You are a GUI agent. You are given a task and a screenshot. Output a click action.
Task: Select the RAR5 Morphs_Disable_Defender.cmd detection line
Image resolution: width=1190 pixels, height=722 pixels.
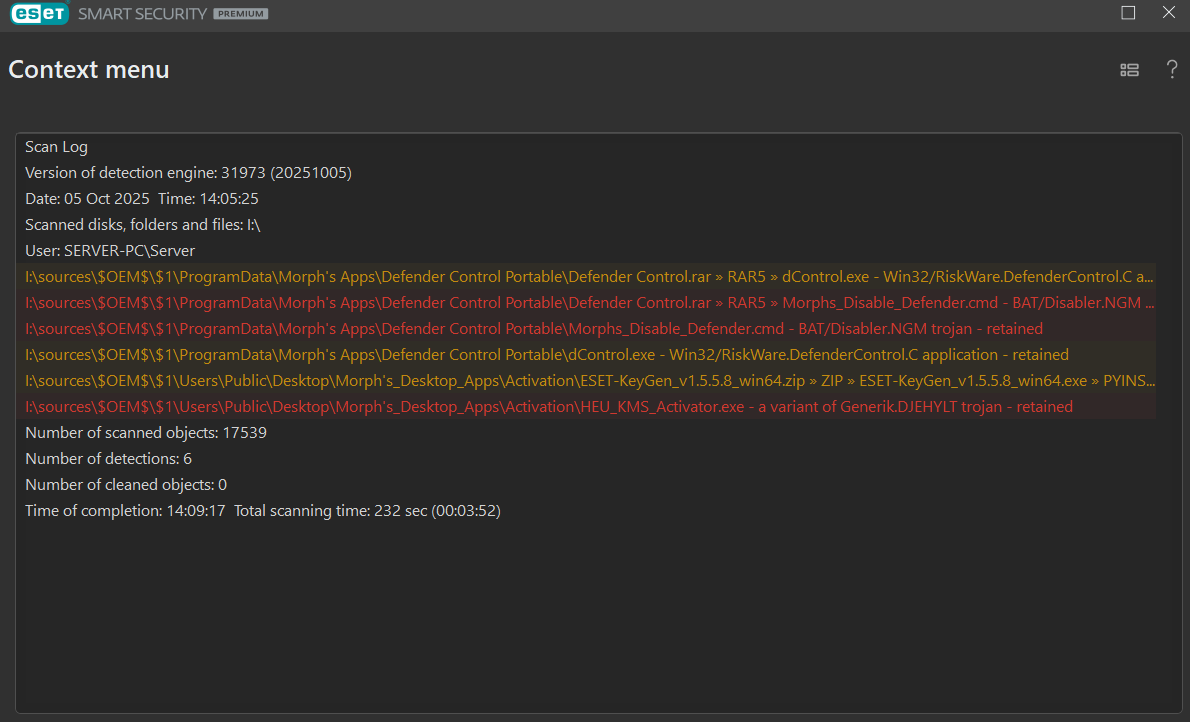point(590,302)
